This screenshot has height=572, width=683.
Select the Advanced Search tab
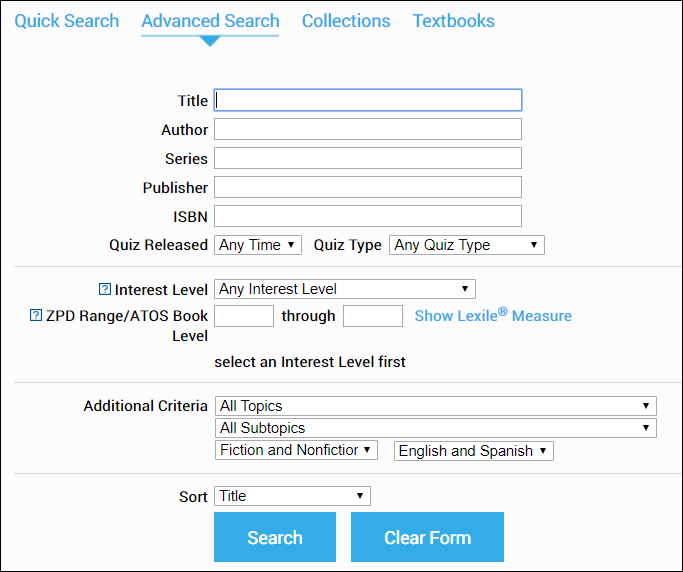(x=210, y=21)
